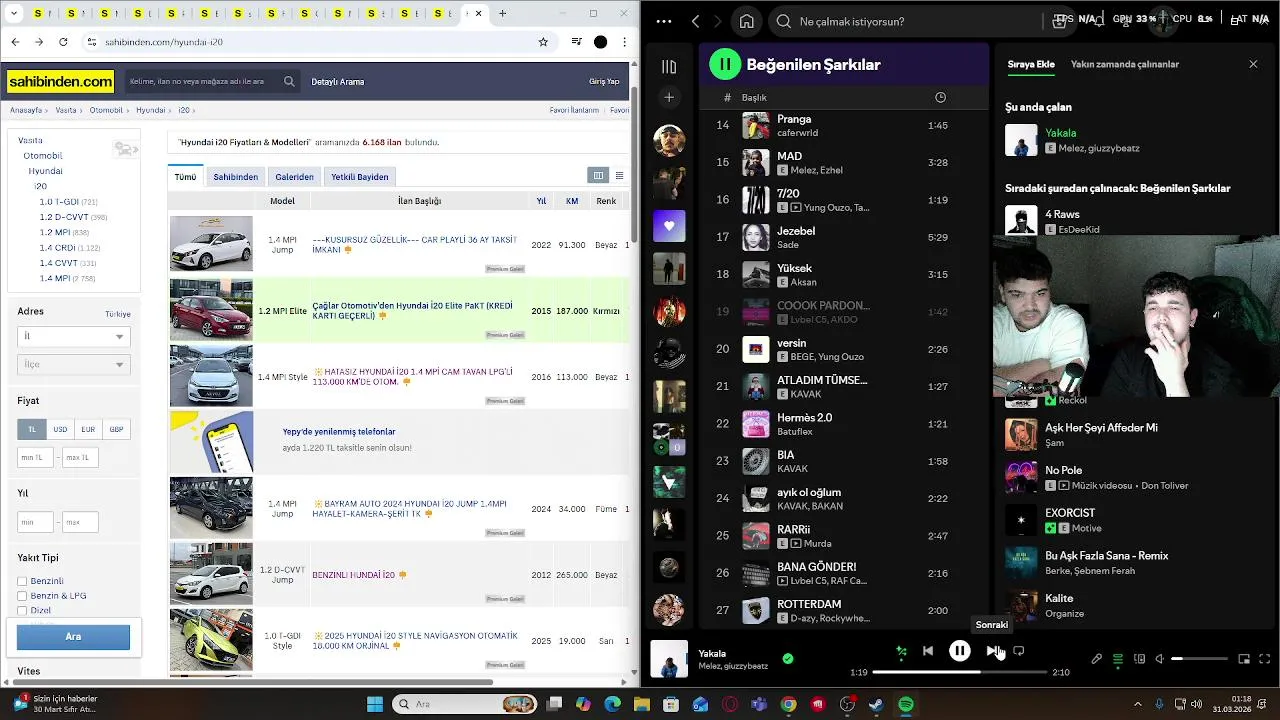1280x720 pixels.
Task: Check the Benzinli fuel checkbox
Action: pyautogui.click(x=22, y=581)
